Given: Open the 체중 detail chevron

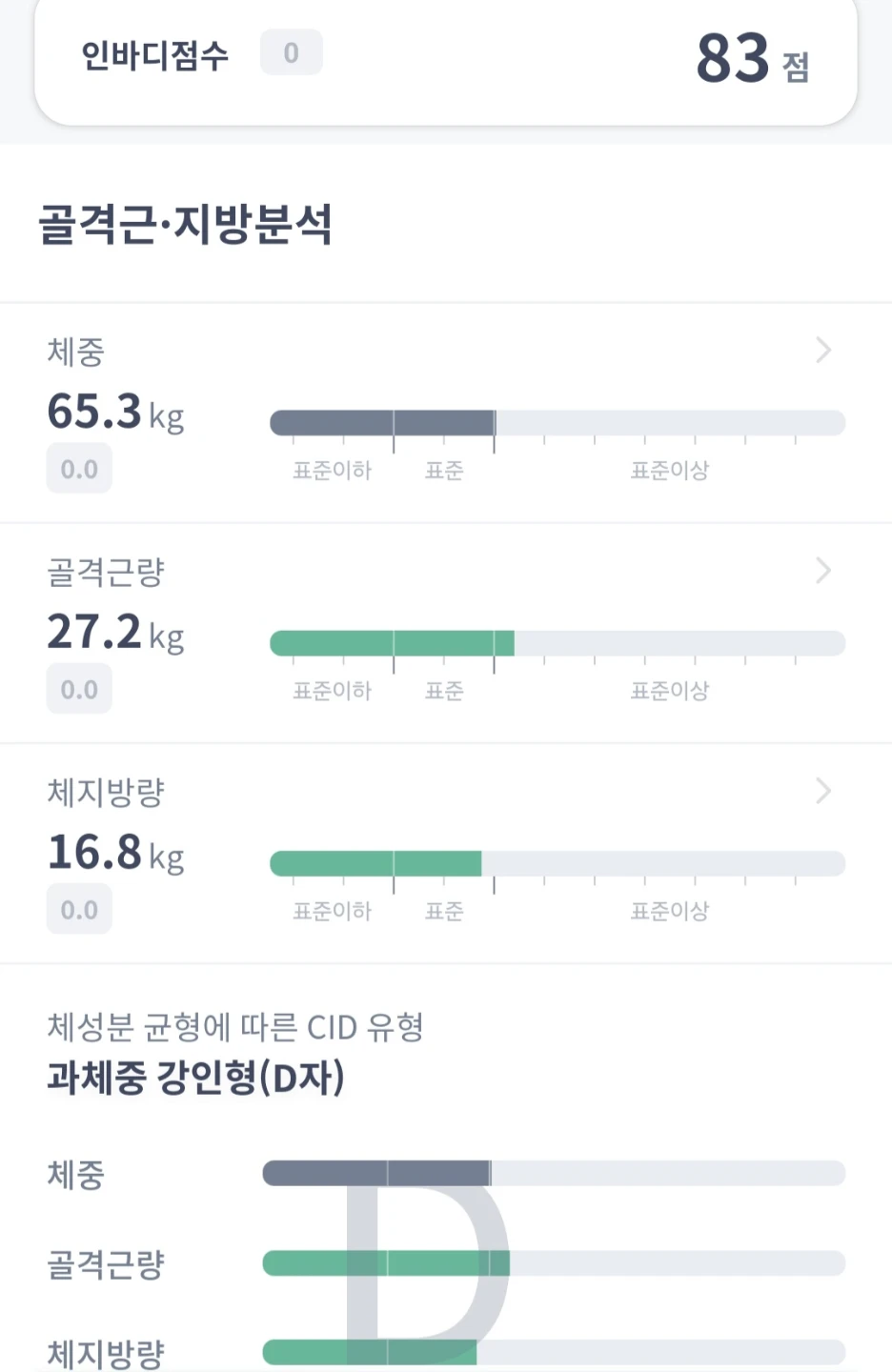Looking at the screenshot, I should pos(824,351).
